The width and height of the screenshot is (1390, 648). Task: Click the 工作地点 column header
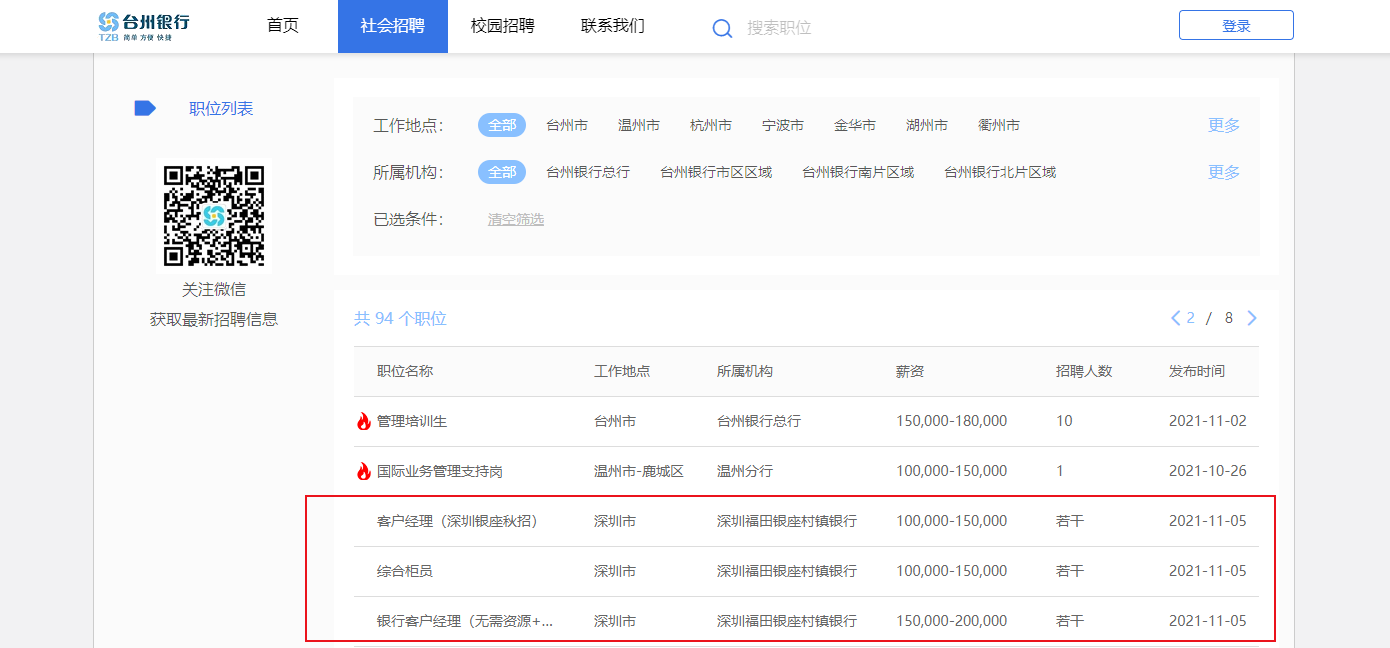tap(622, 371)
